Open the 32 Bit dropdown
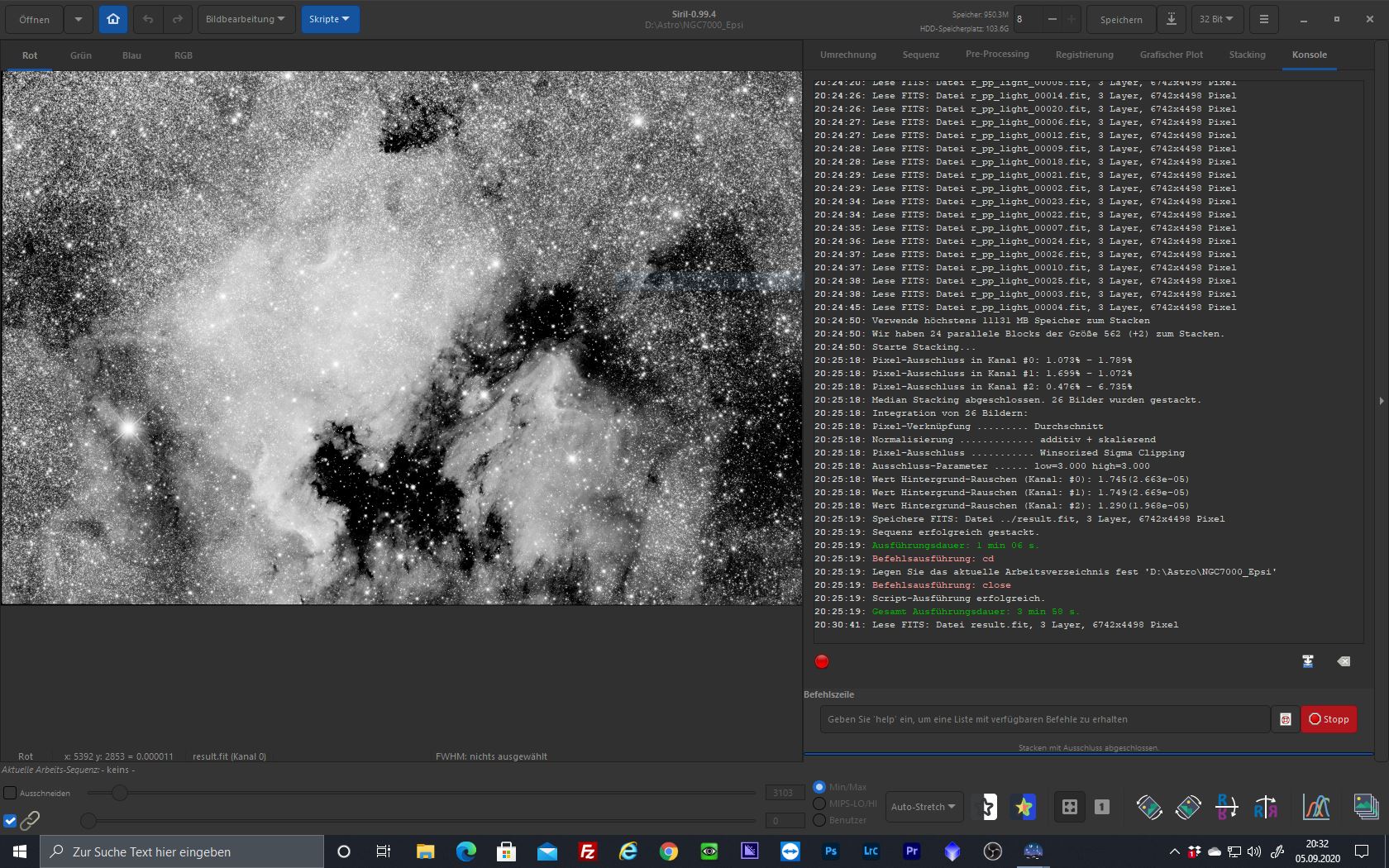This screenshot has height=868, width=1389. [1216, 19]
